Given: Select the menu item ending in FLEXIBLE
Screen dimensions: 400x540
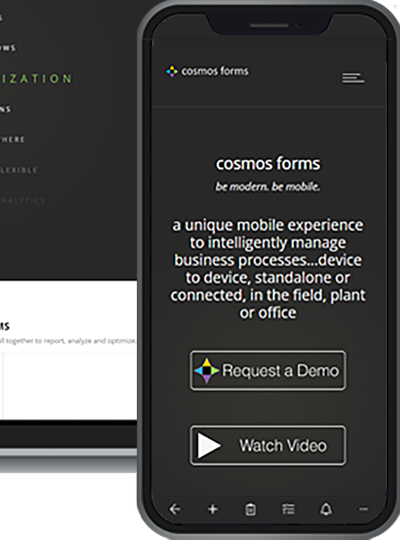Looking at the screenshot, I should 19,170.
